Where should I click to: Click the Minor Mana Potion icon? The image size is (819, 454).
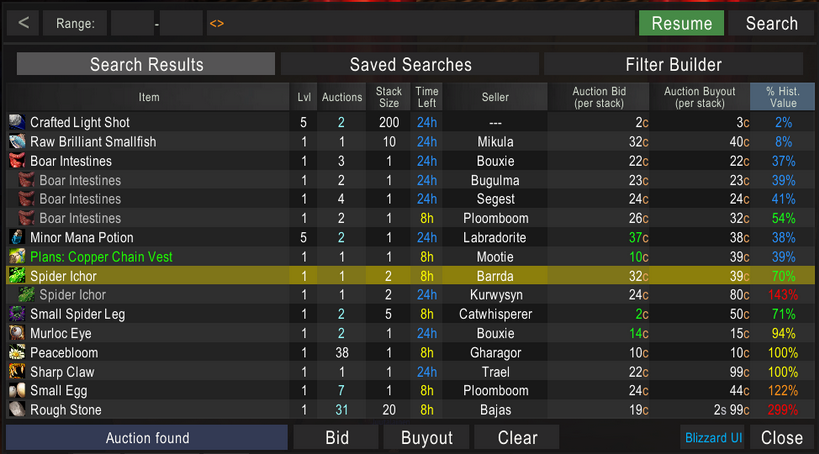coord(17,238)
